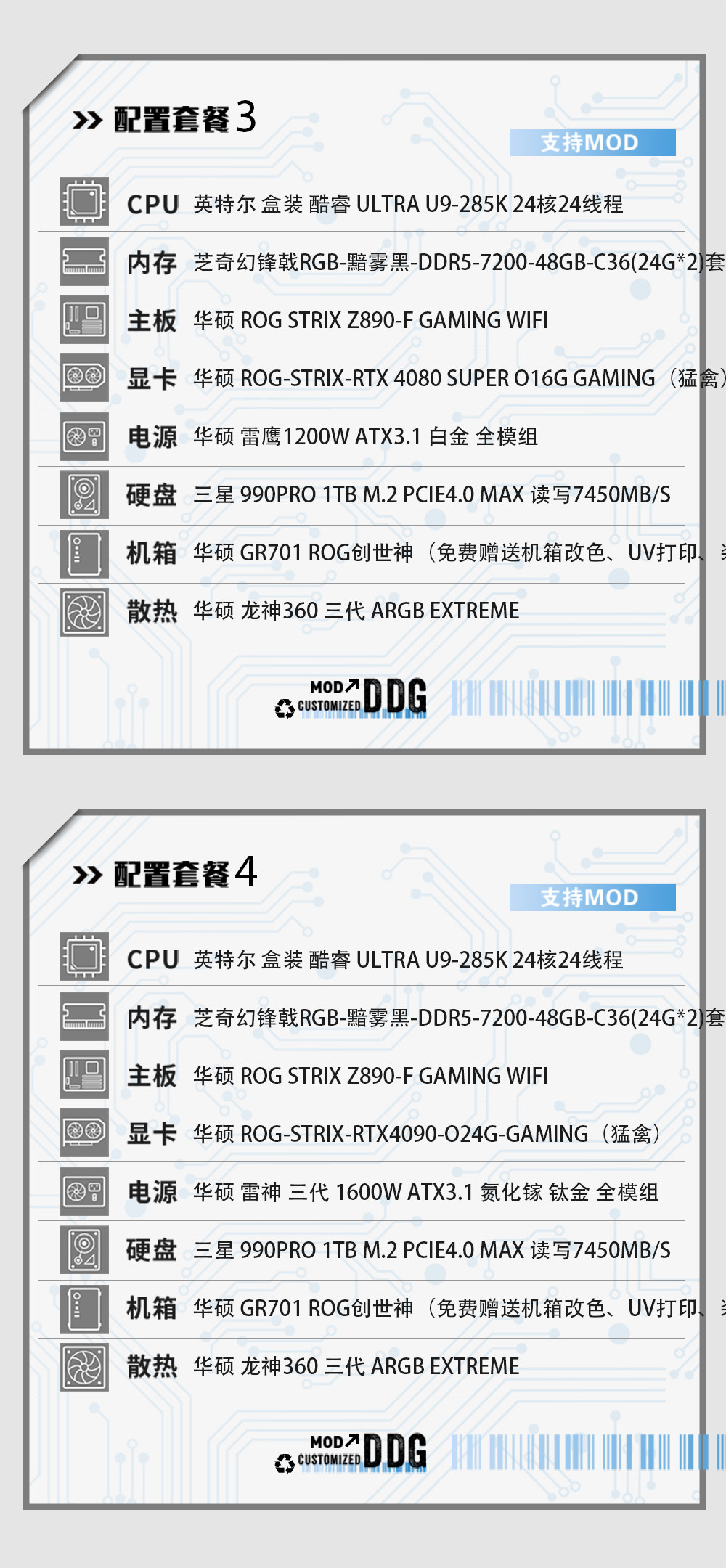Screen dimensions: 726x1568
Task: Click the 三星 990PRO 1TB text in package 4
Action: tap(432, 1250)
